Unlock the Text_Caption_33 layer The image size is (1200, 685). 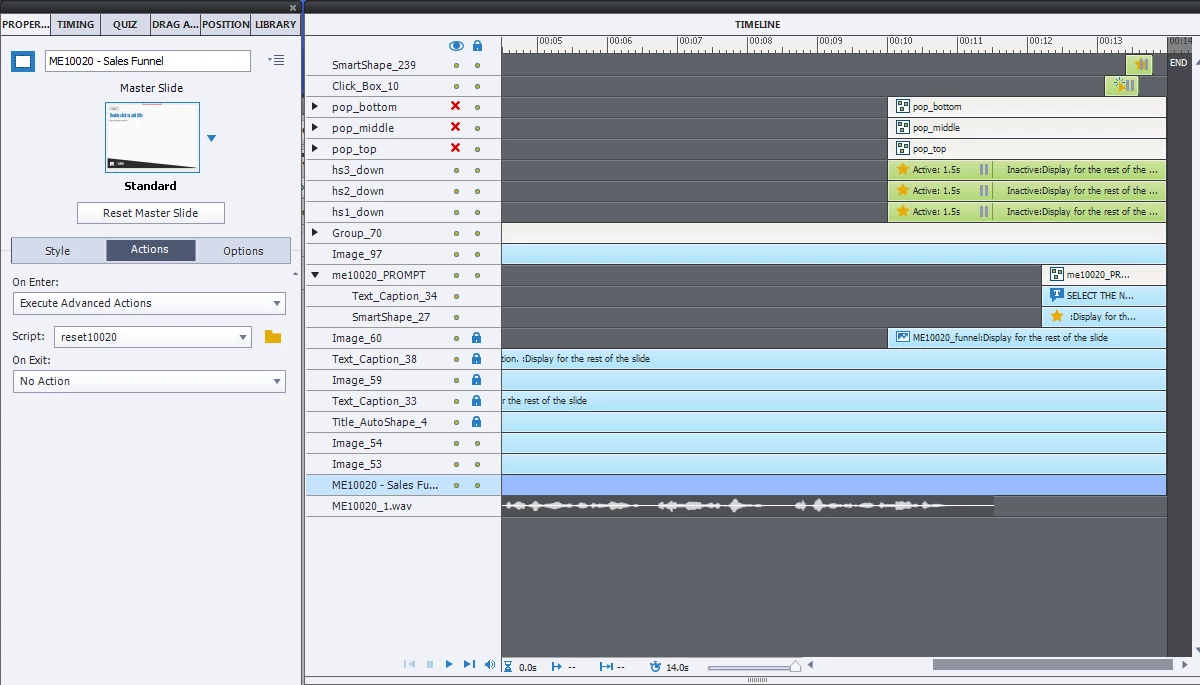point(477,401)
